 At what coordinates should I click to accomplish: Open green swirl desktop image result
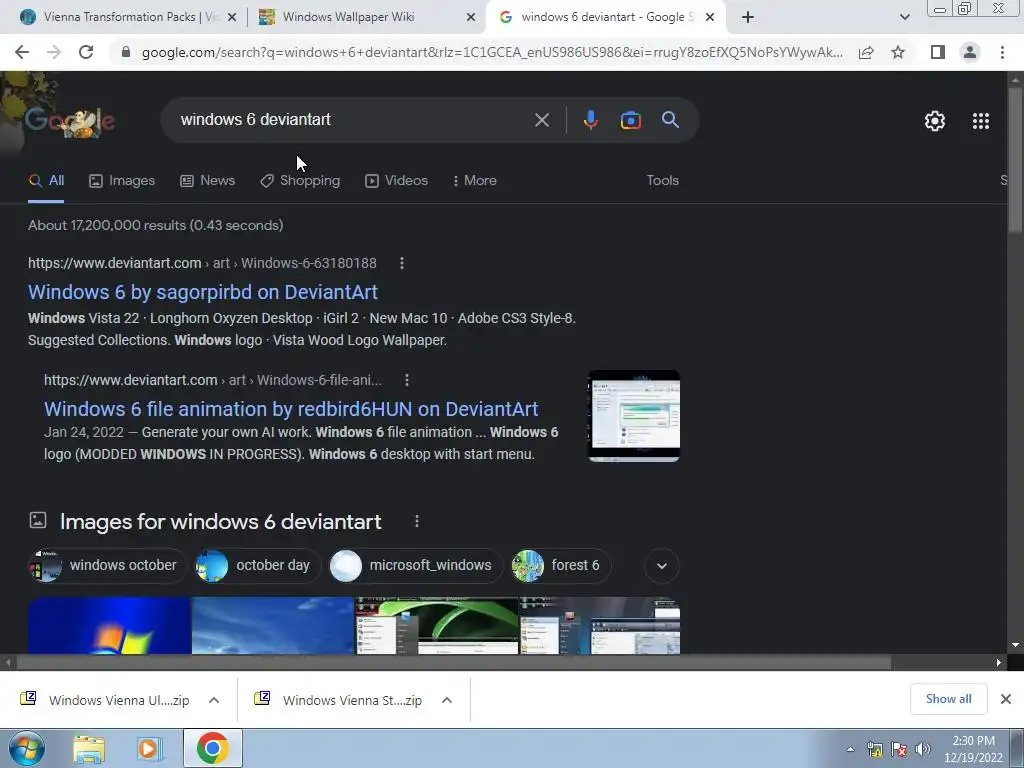[x=437, y=626]
